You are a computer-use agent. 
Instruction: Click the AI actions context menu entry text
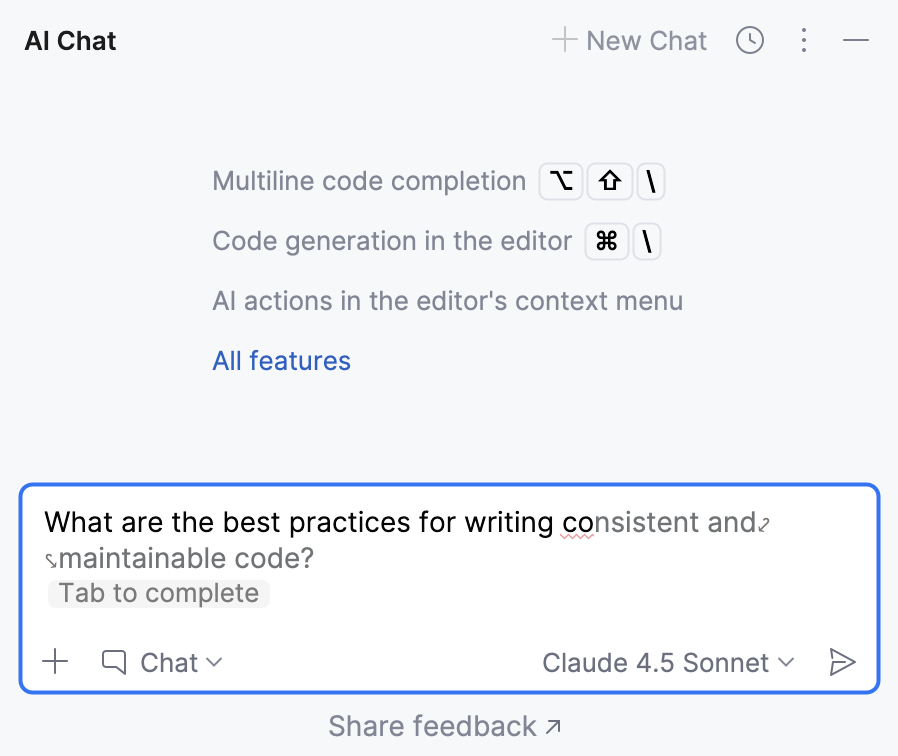[447, 300]
